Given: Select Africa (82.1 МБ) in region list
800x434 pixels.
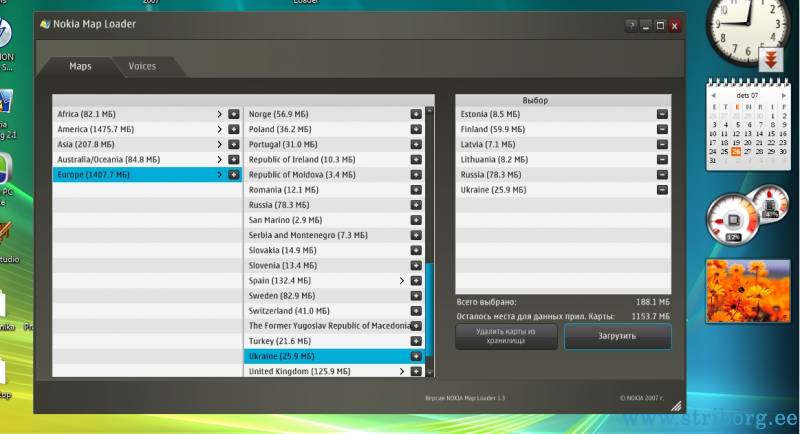Looking at the screenshot, I should click(147, 114).
